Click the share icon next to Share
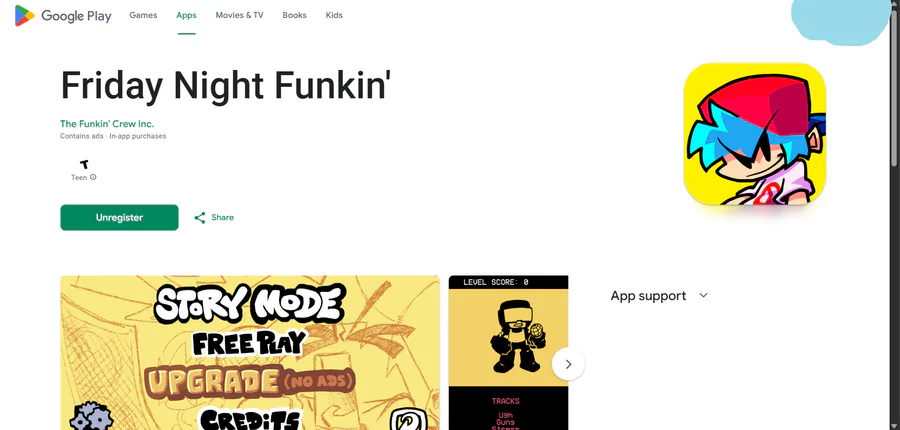Image resolution: width=900 pixels, height=430 pixels. point(200,218)
